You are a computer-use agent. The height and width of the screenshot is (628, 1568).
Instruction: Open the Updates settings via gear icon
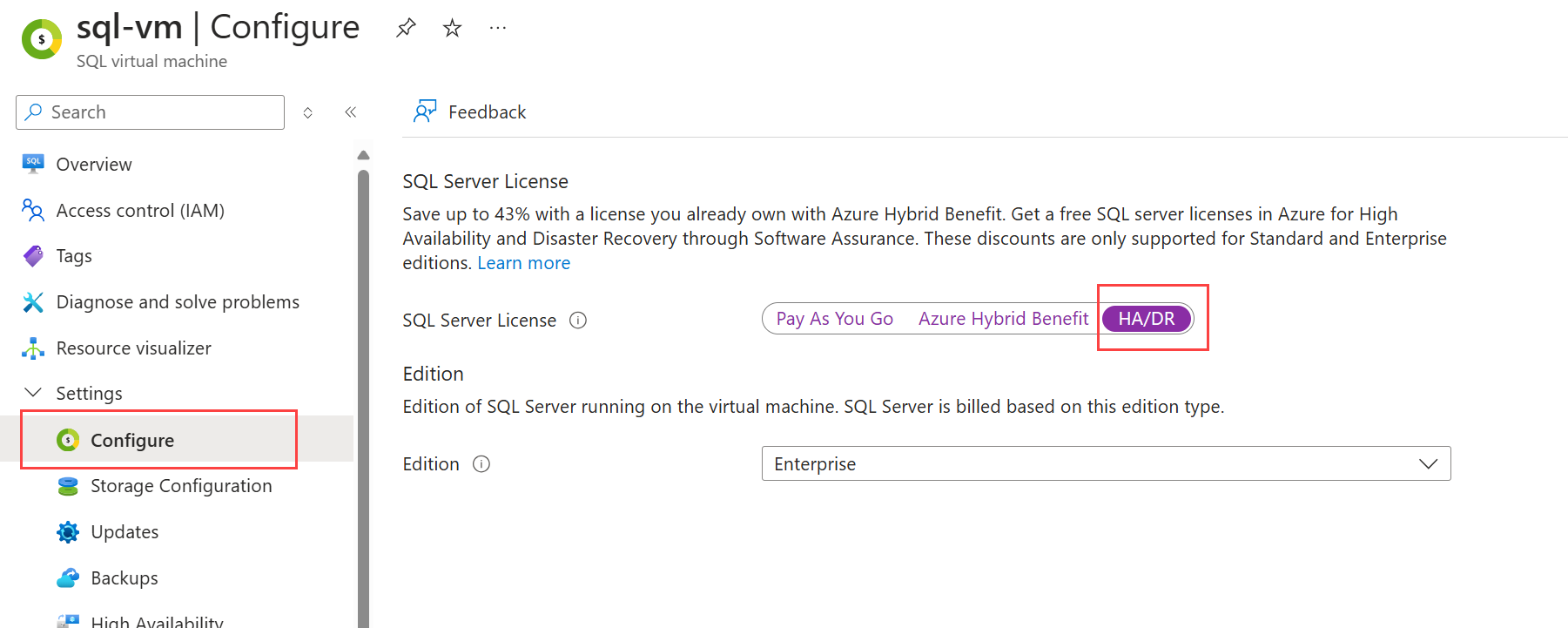tap(68, 531)
